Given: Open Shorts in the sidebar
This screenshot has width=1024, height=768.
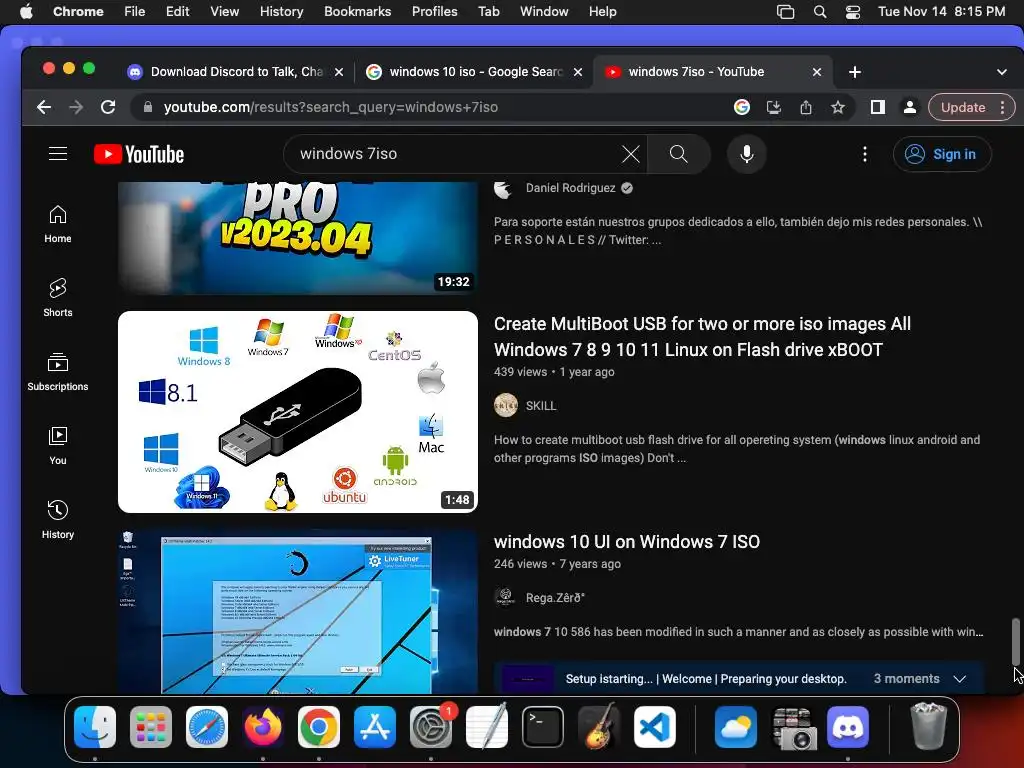Looking at the screenshot, I should tap(58, 298).
